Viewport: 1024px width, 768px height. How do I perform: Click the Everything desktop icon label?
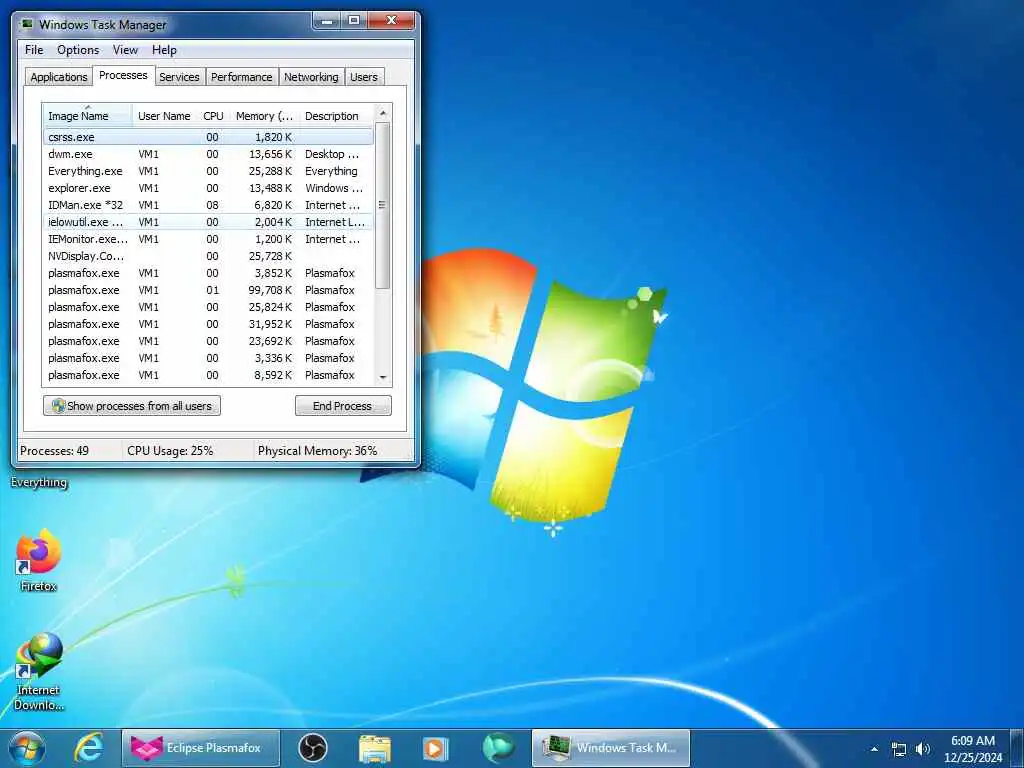(x=39, y=483)
